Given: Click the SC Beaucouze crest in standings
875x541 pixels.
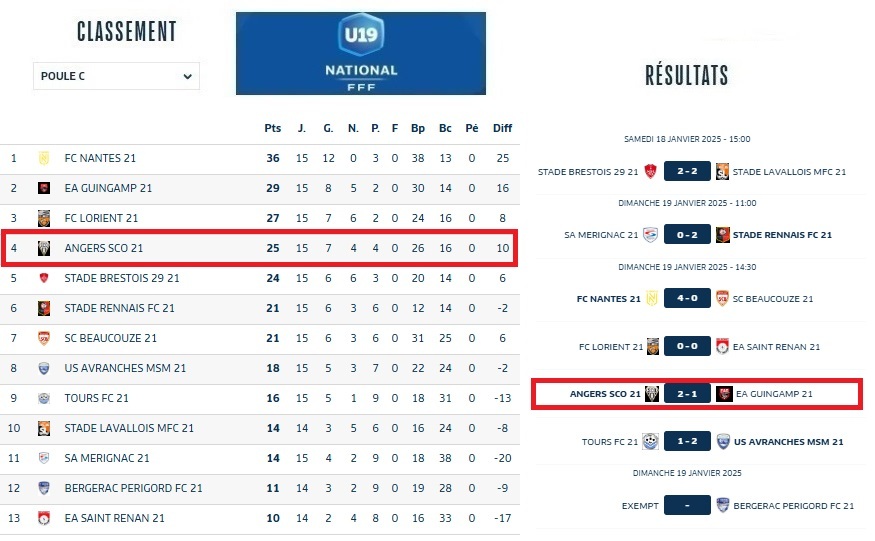Looking at the screenshot, I should pyautogui.click(x=44, y=338).
